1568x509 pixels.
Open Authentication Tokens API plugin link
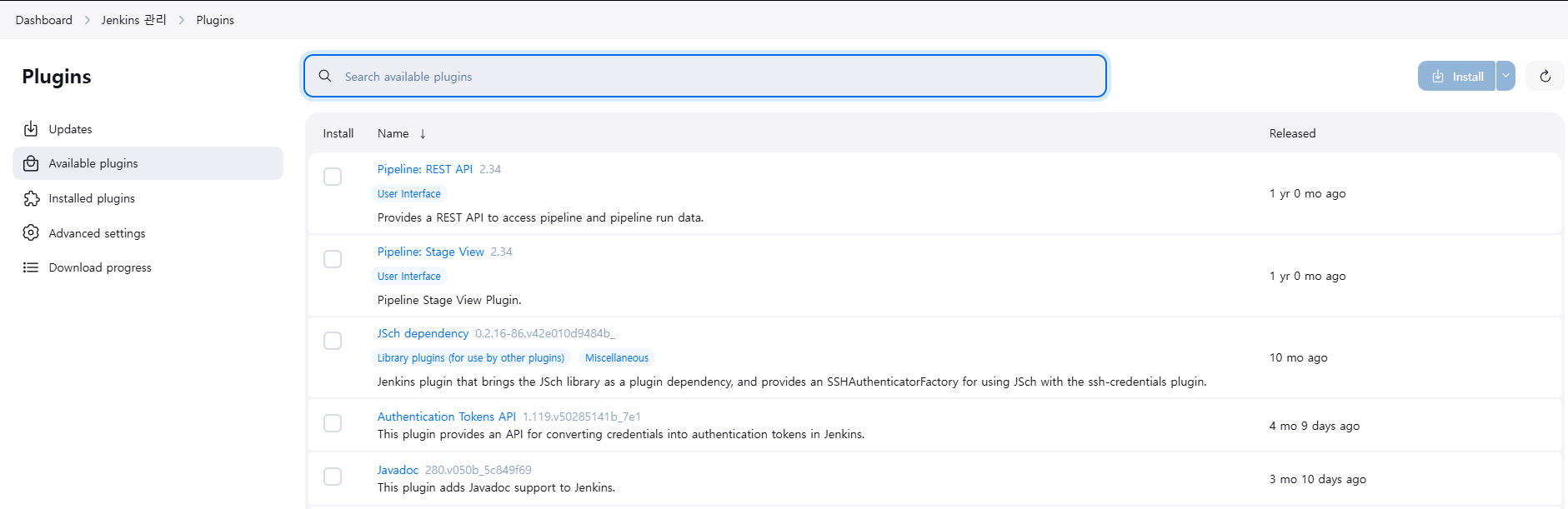pos(447,417)
